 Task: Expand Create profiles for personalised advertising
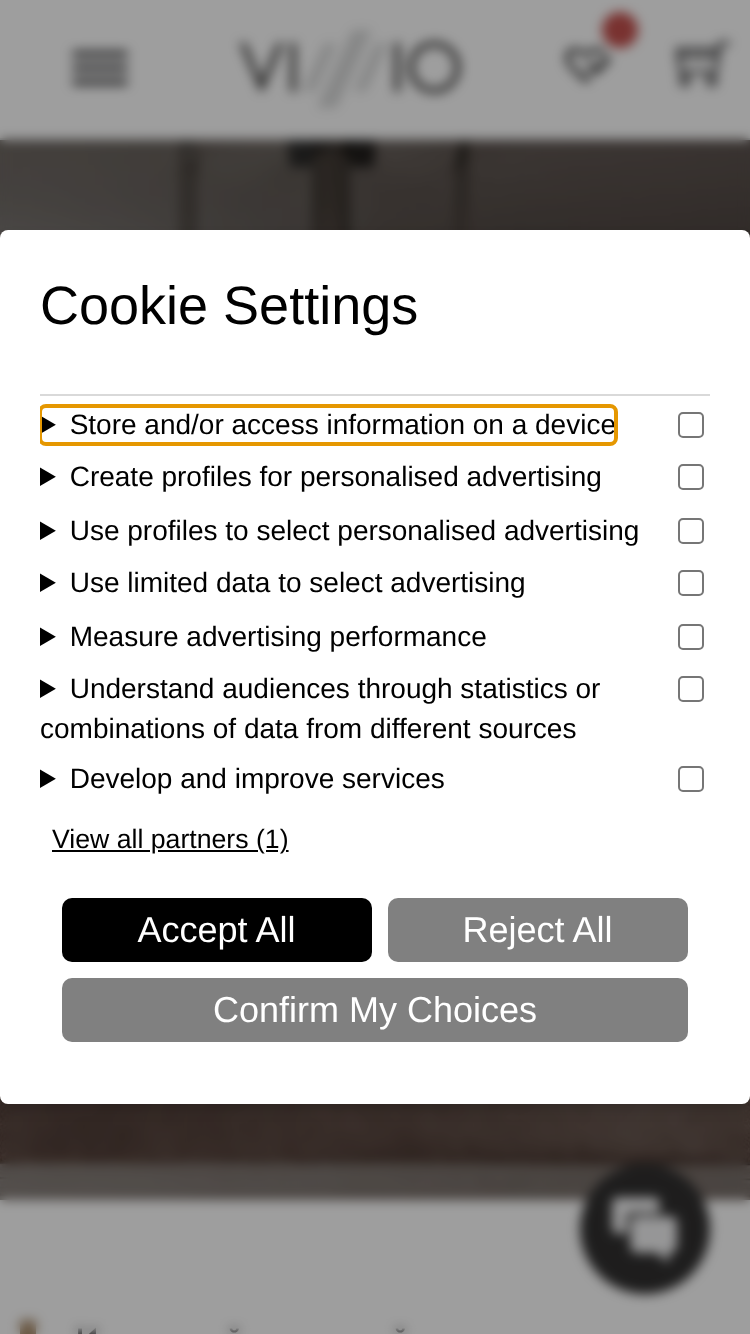(x=321, y=477)
